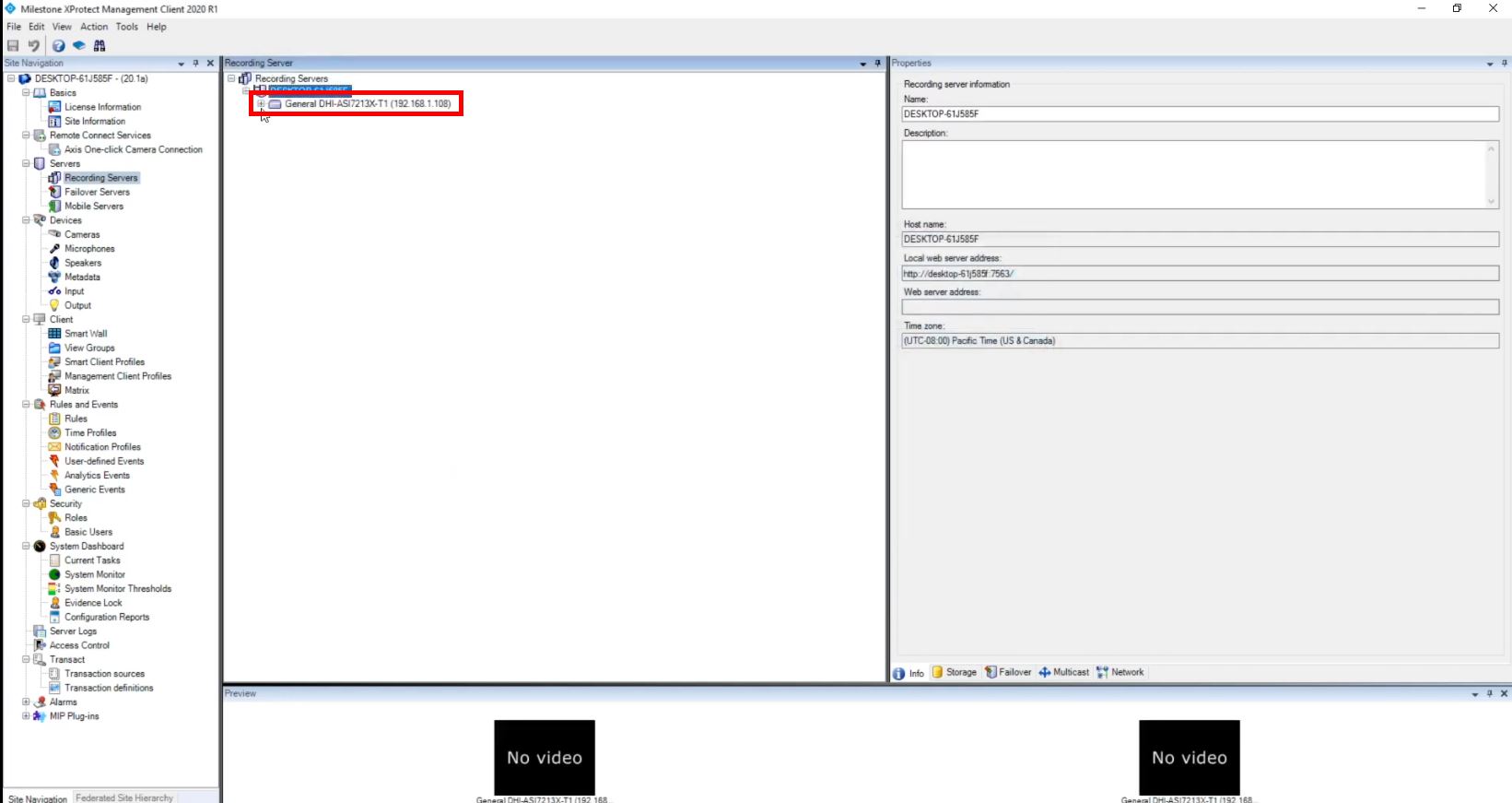Pin the Site Navigation panel
This screenshot has height=803, width=1512.
point(195,64)
